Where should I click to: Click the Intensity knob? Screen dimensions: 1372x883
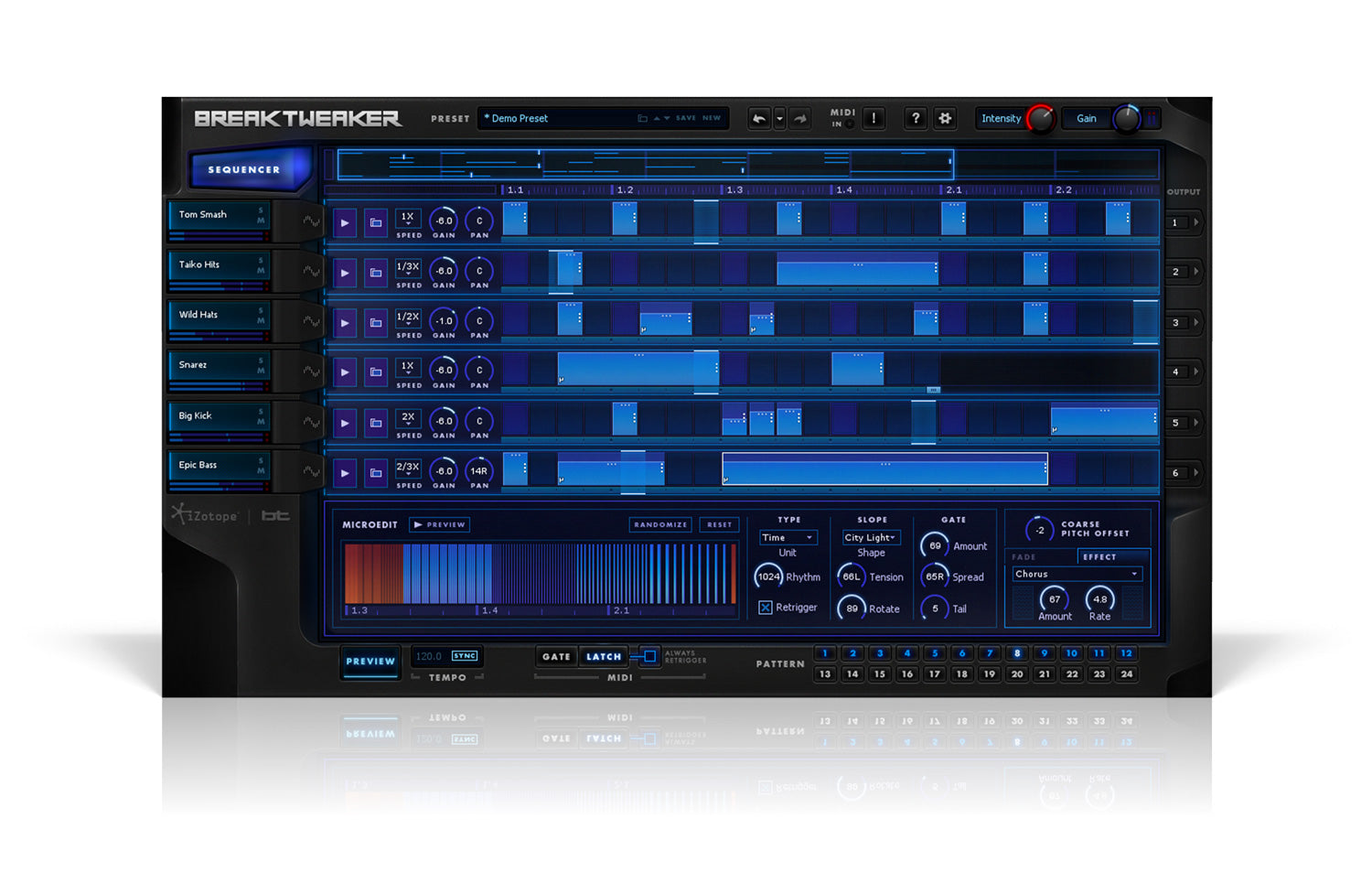pos(1040,119)
